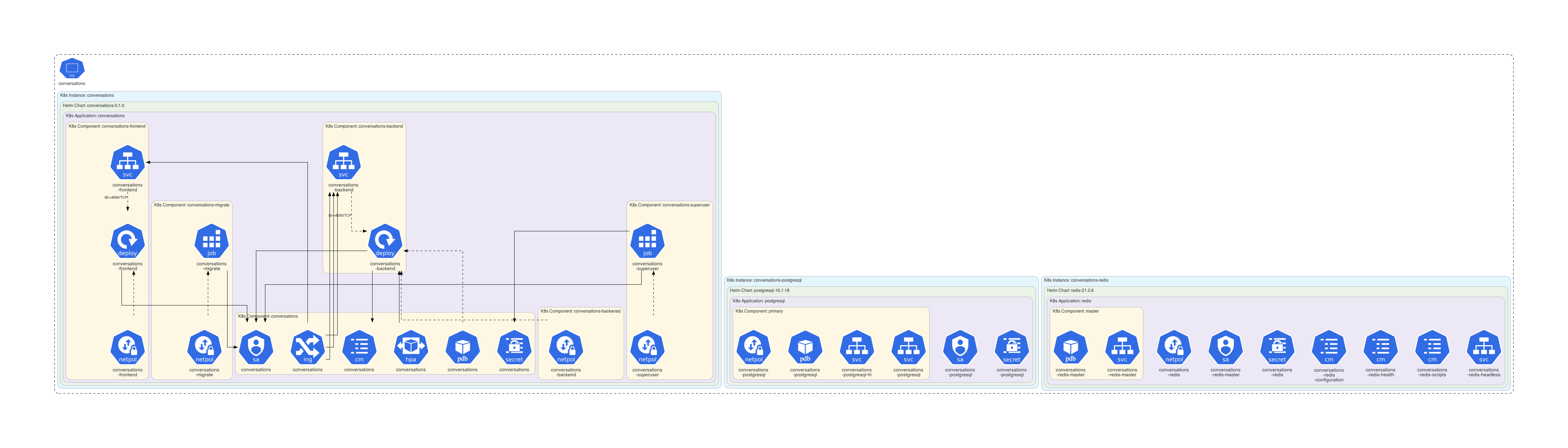Click the conversations-redis-headless svc icon
1568x448 pixels.
[1484, 348]
